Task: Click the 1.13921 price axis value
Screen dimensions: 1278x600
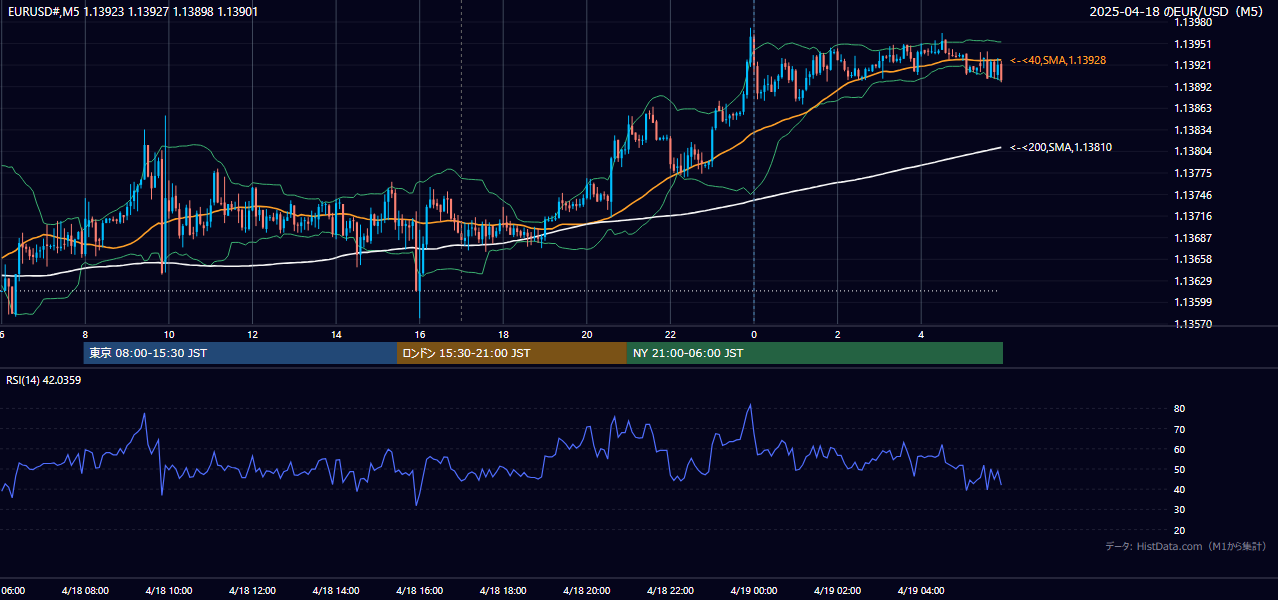Action: click(1193, 65)
